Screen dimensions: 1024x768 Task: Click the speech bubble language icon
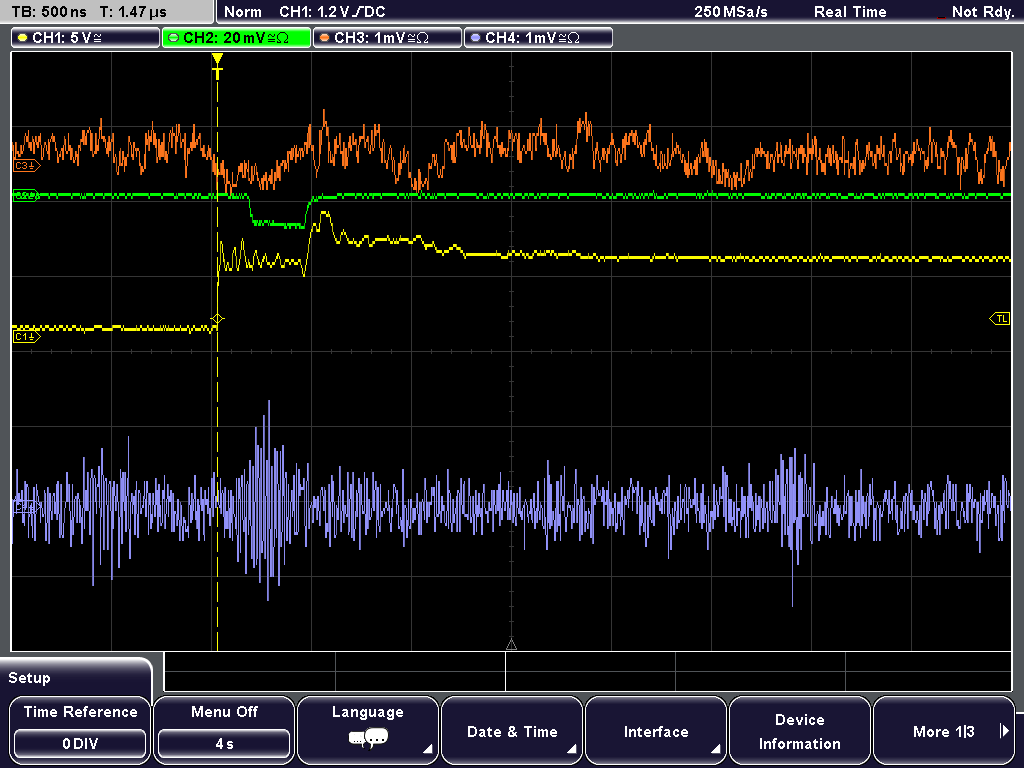click(368, 739)
